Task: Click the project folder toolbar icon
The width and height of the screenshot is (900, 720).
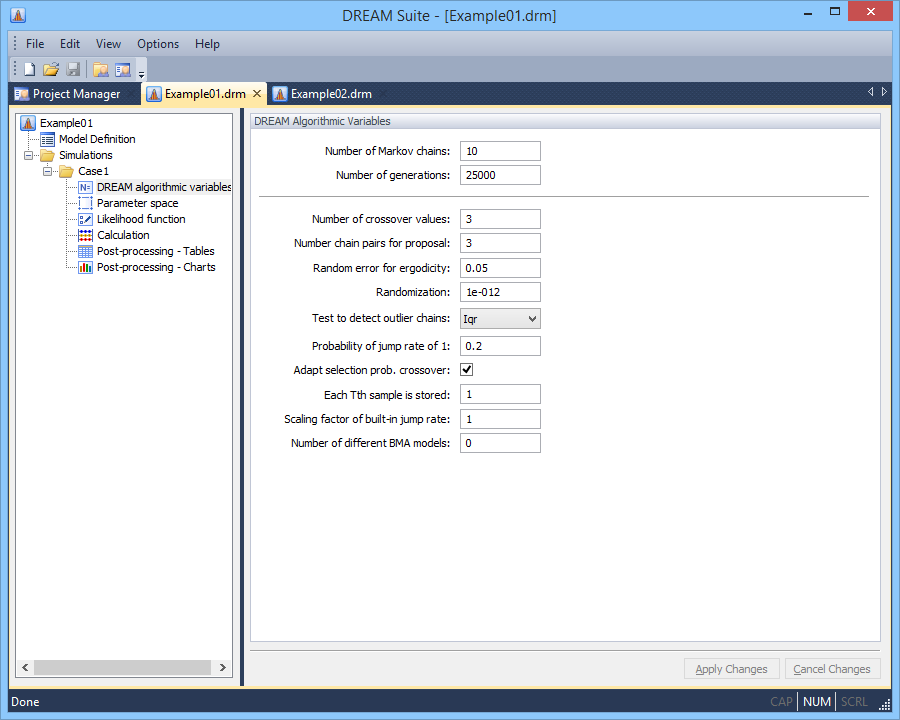Action: pos(101,69)
